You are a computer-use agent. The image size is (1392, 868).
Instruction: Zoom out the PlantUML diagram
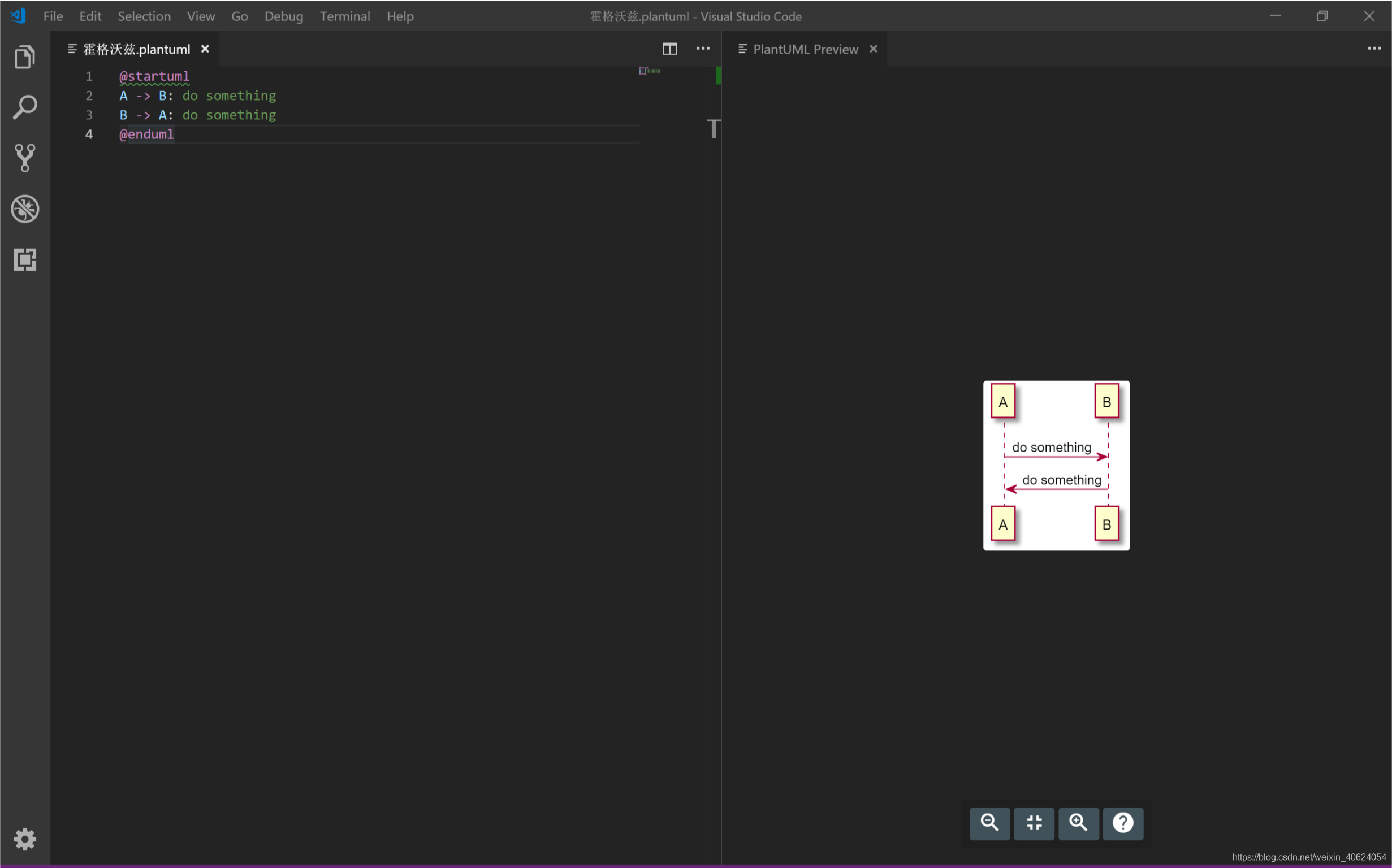(x=989, y=823)
